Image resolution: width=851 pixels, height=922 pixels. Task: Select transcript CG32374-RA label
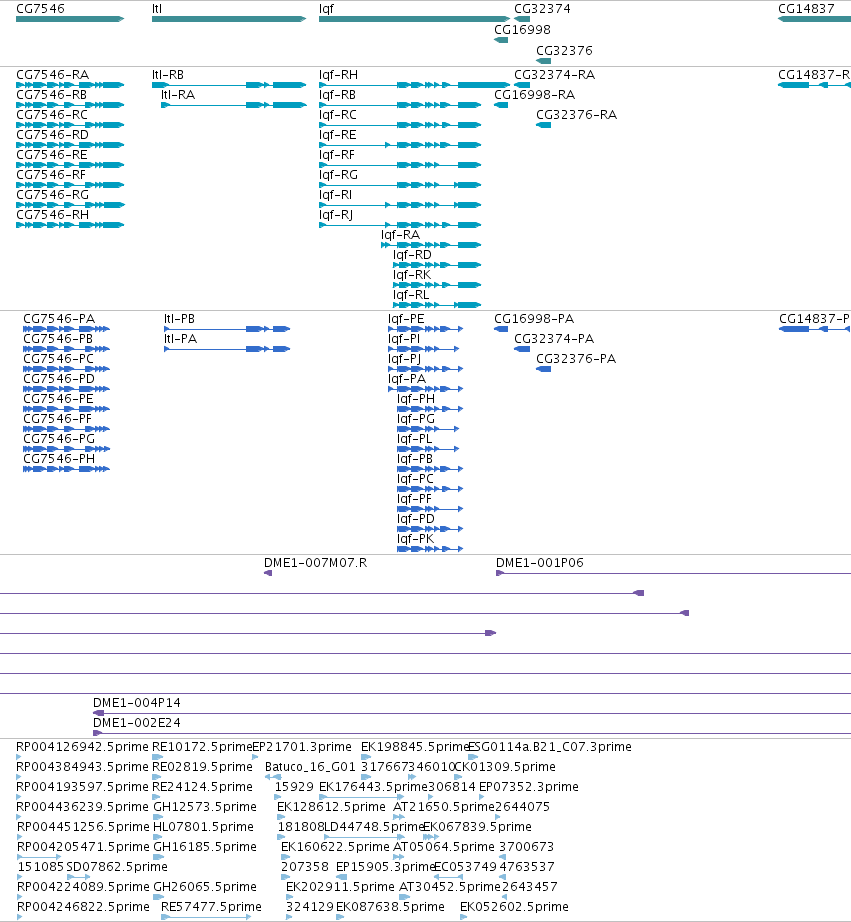tap(555, 75)
